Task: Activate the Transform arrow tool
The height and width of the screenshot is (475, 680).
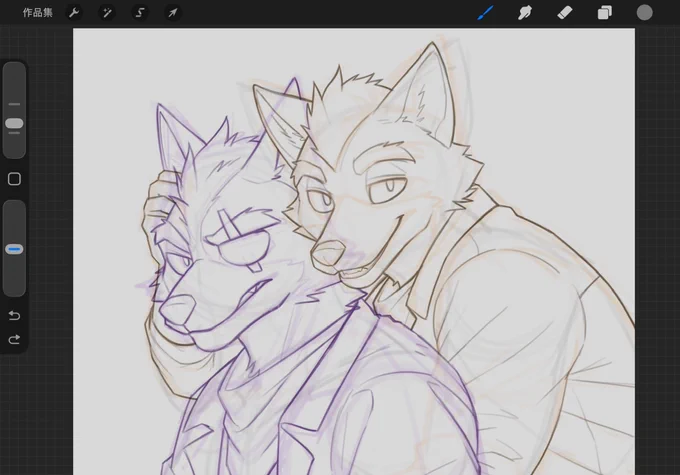Action: (173, 13)
